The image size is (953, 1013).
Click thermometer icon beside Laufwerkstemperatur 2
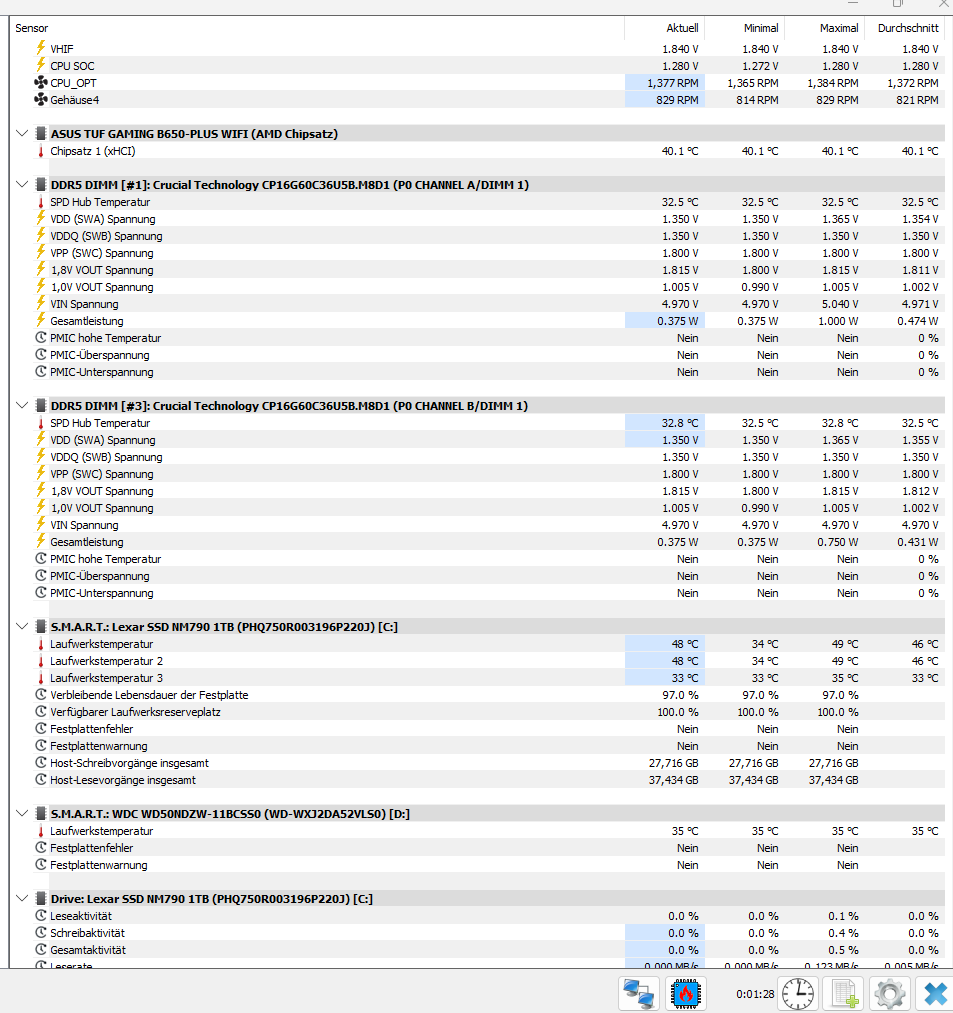pyautogui.click(x=41, y=661)
